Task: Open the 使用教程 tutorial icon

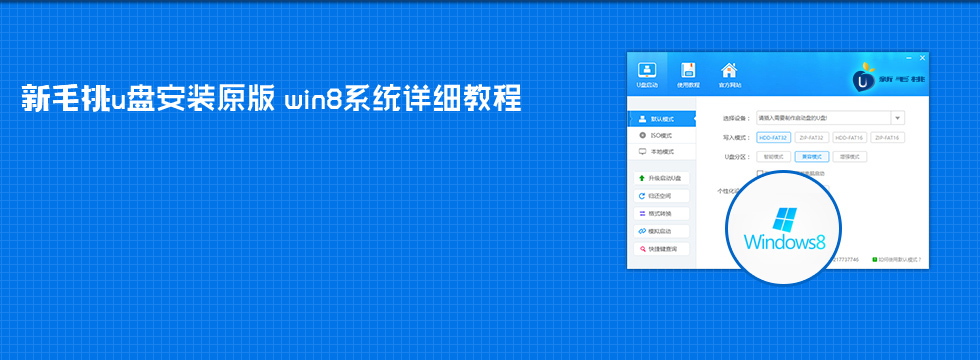Action: (x=688, y=70)
